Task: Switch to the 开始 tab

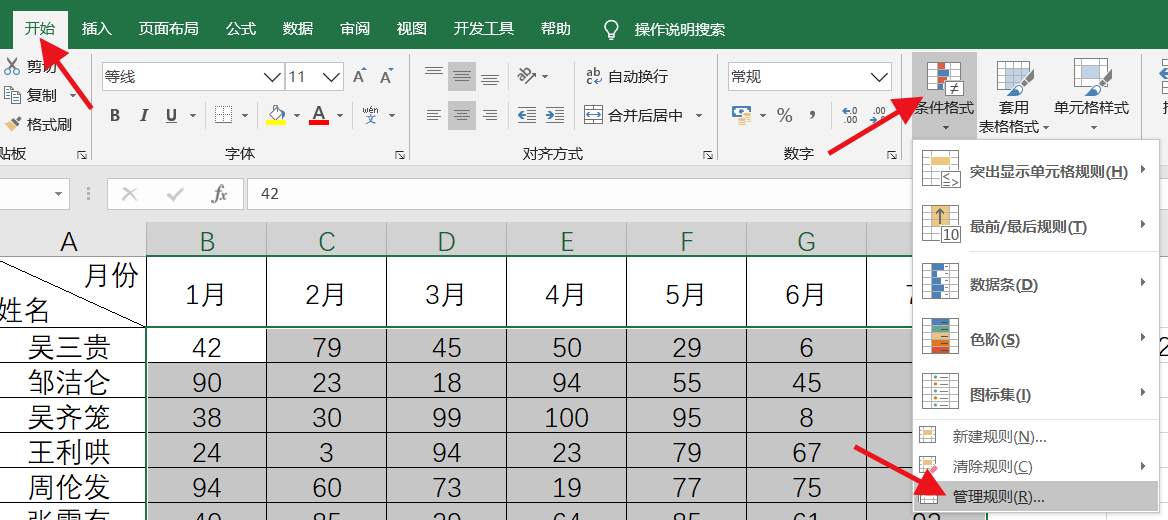Action: pyautogui.click(x=40, y=28)
